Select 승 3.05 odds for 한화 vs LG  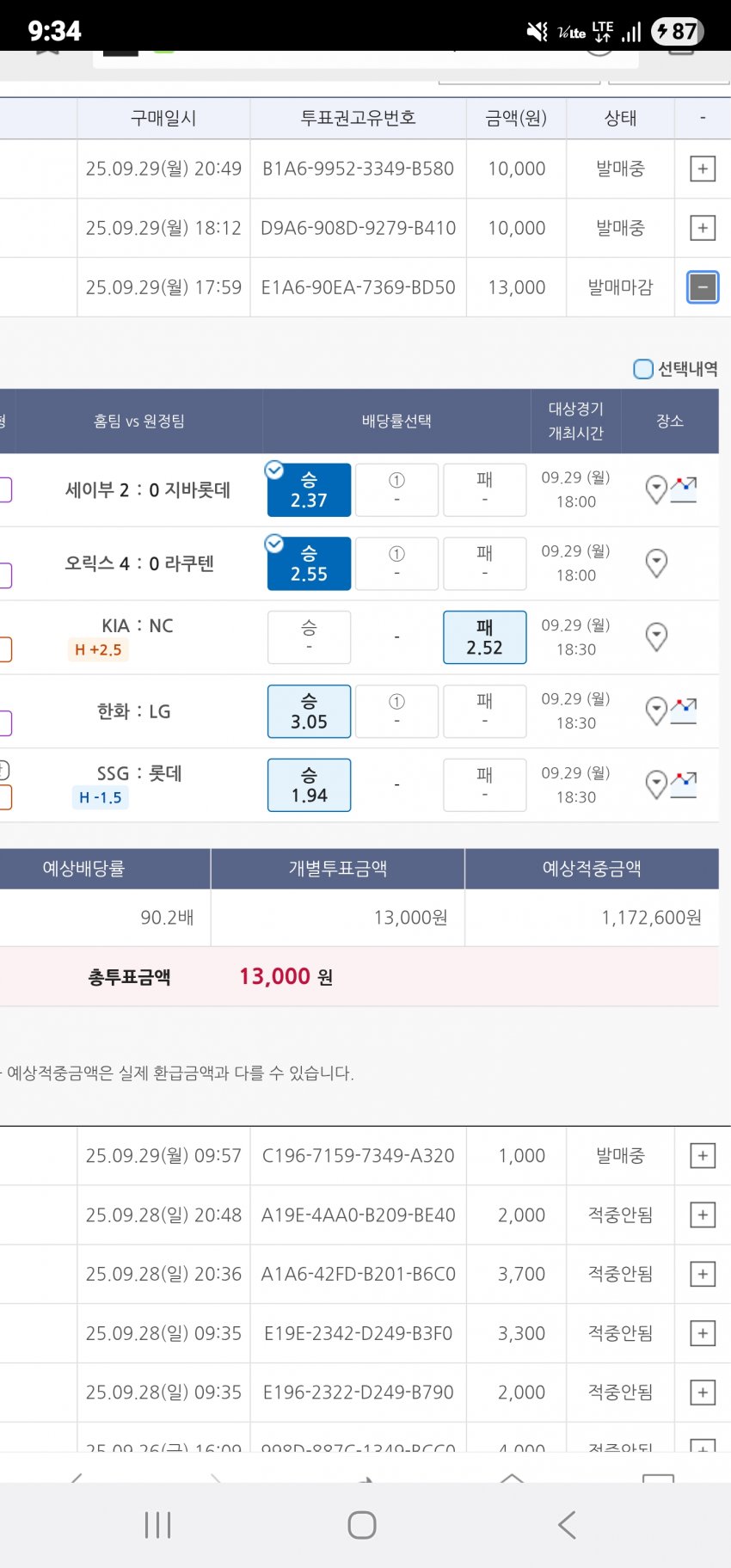(309, 711)
